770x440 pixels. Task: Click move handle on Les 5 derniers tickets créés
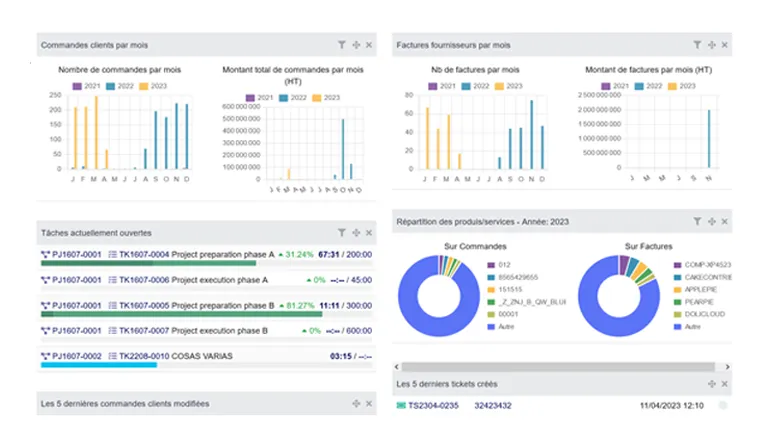711,383
